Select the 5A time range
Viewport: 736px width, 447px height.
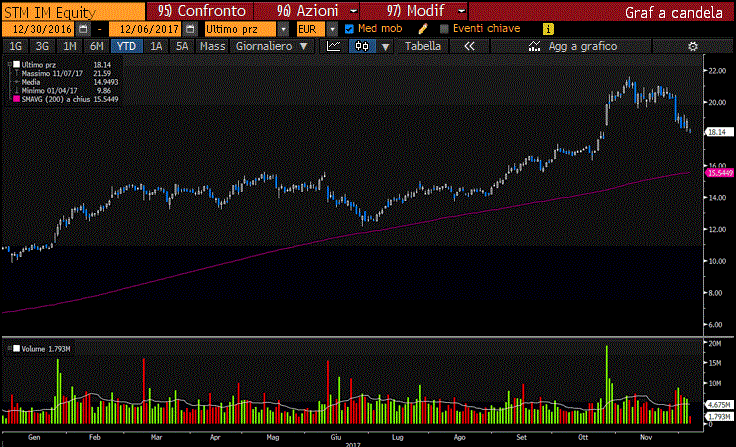pyautogui.click(x=182, y=46)
